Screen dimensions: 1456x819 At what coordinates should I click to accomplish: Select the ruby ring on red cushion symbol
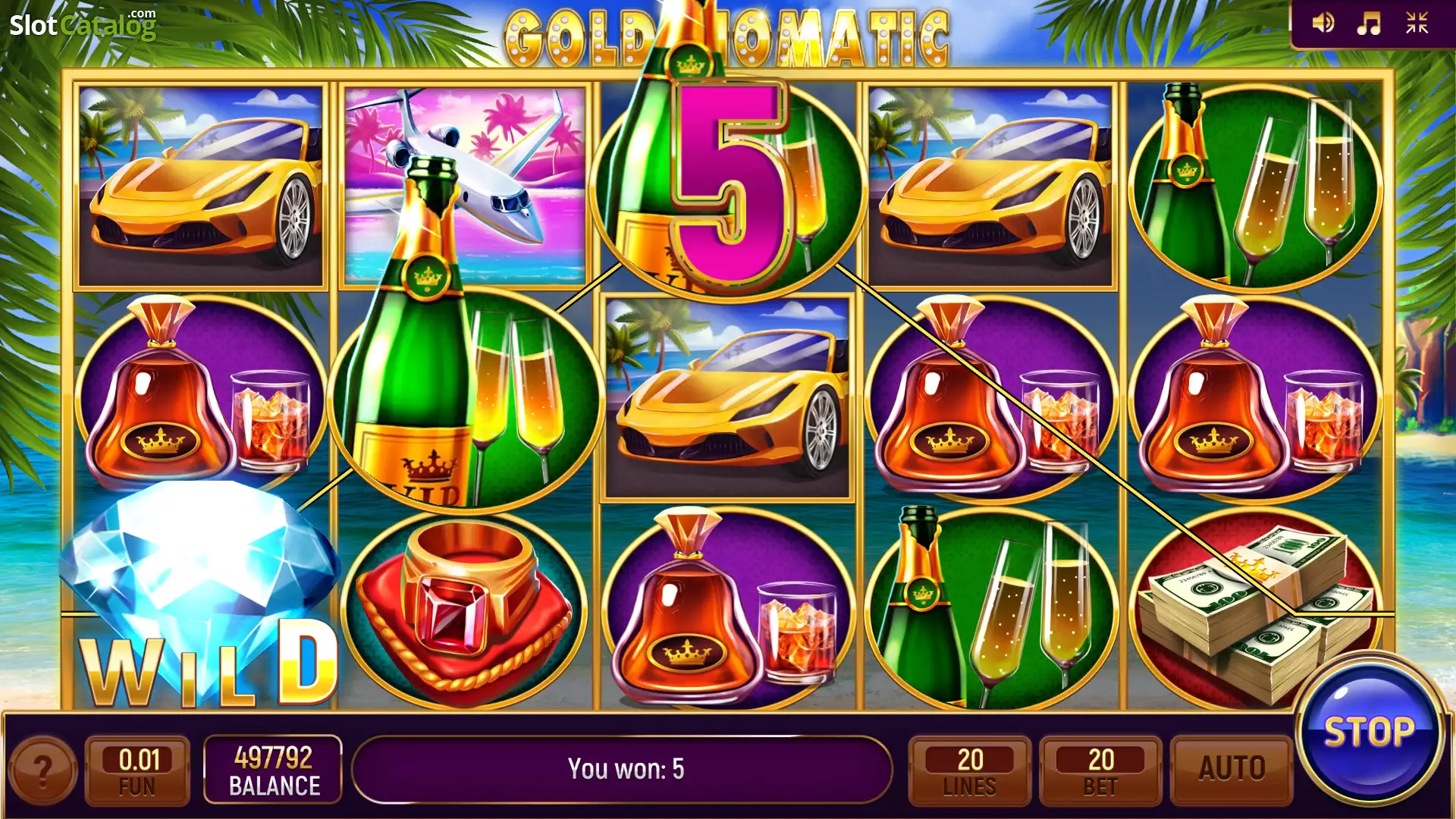click(464, 609)
